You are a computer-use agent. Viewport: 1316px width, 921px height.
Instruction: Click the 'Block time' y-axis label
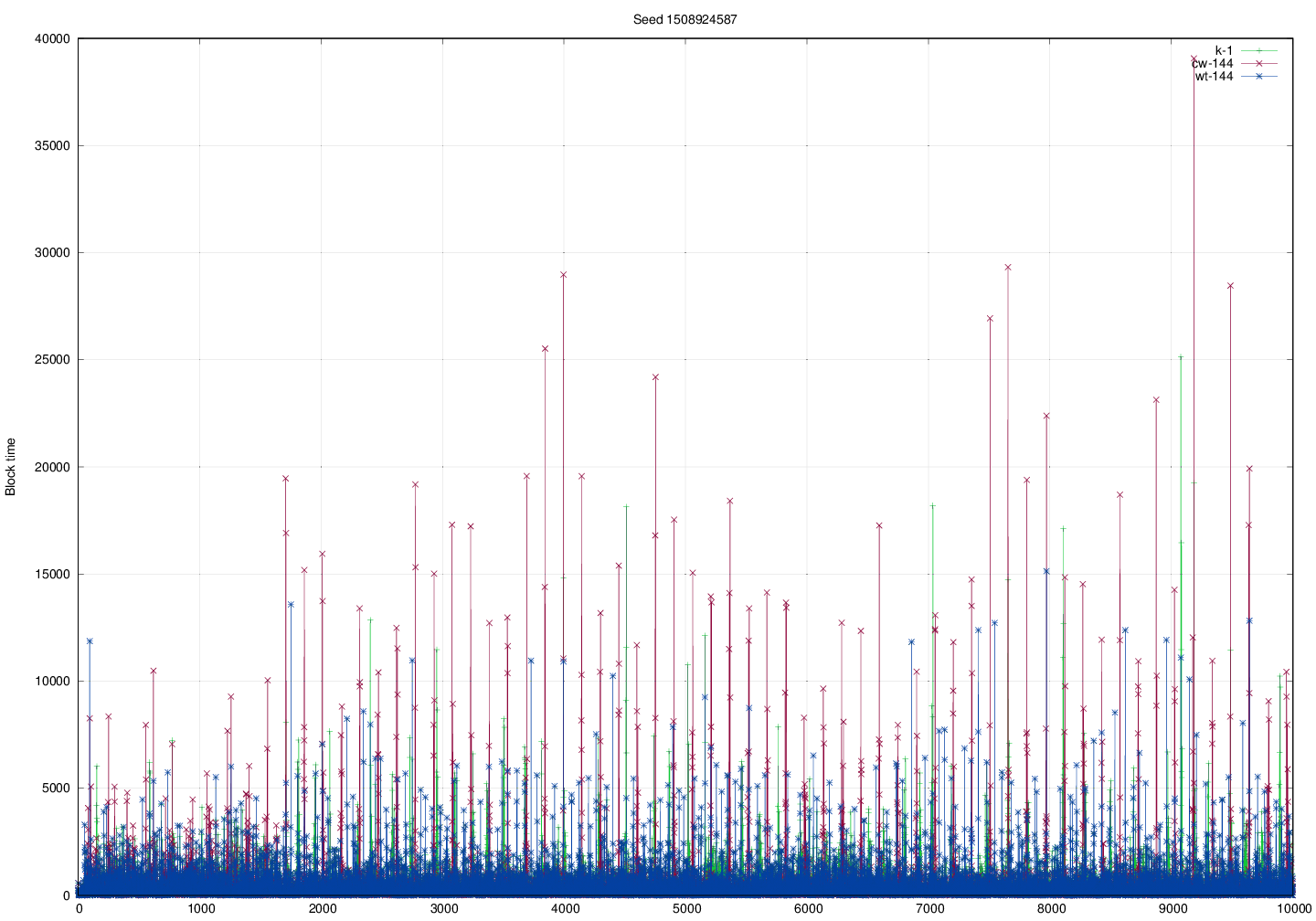(11, 467)
